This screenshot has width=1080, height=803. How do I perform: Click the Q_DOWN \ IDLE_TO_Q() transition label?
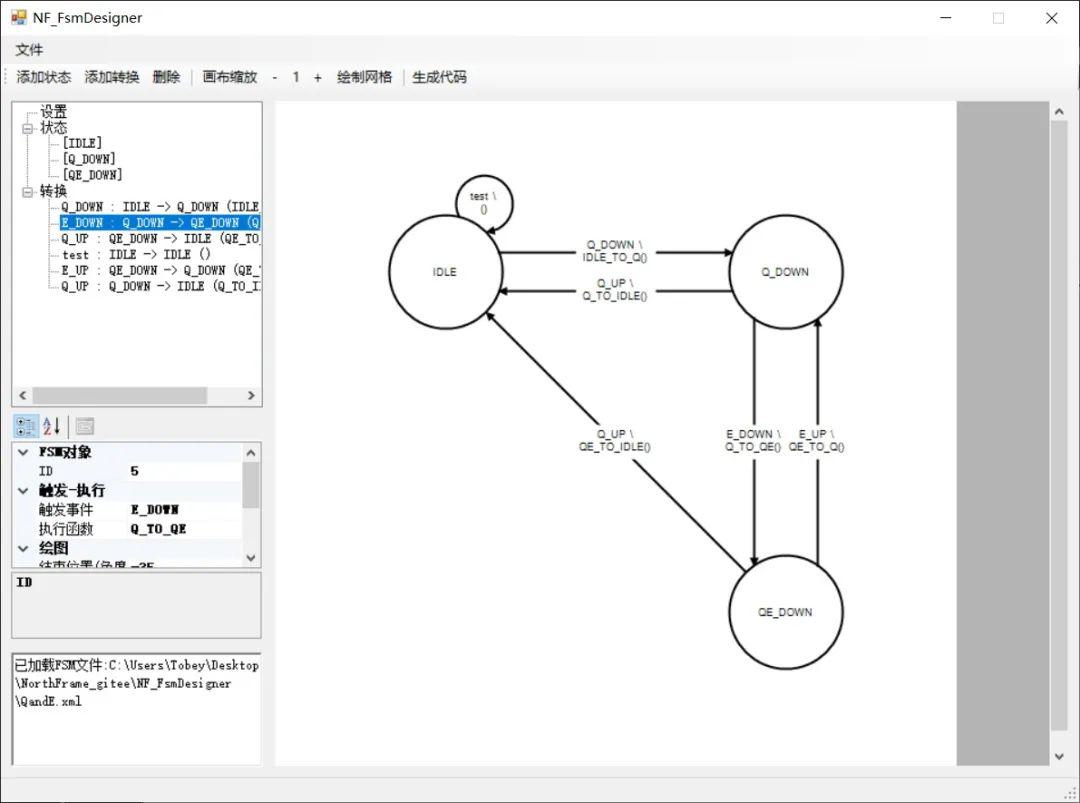tap(614, 251)
